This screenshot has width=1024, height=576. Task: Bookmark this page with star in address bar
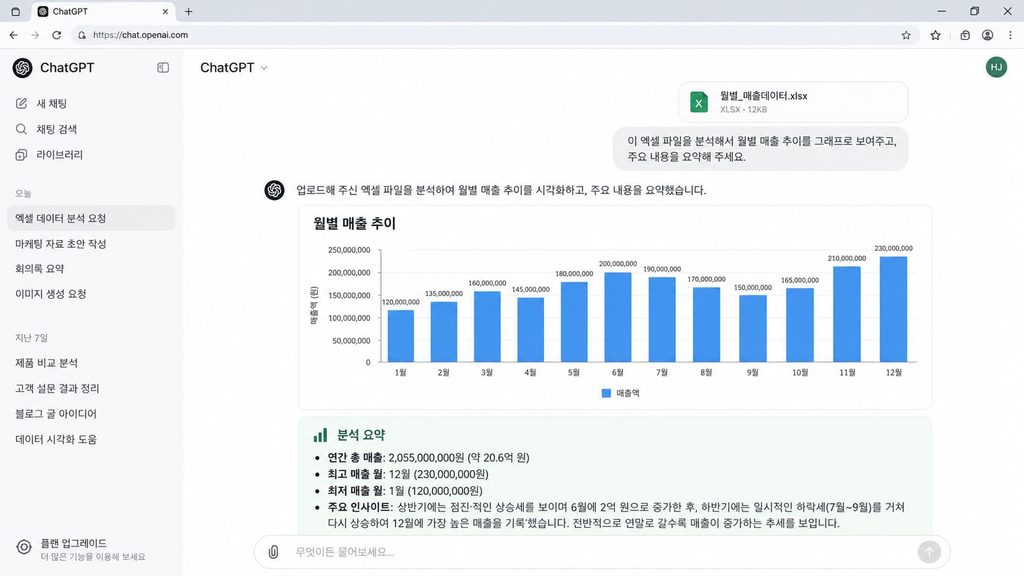[906, 35]
